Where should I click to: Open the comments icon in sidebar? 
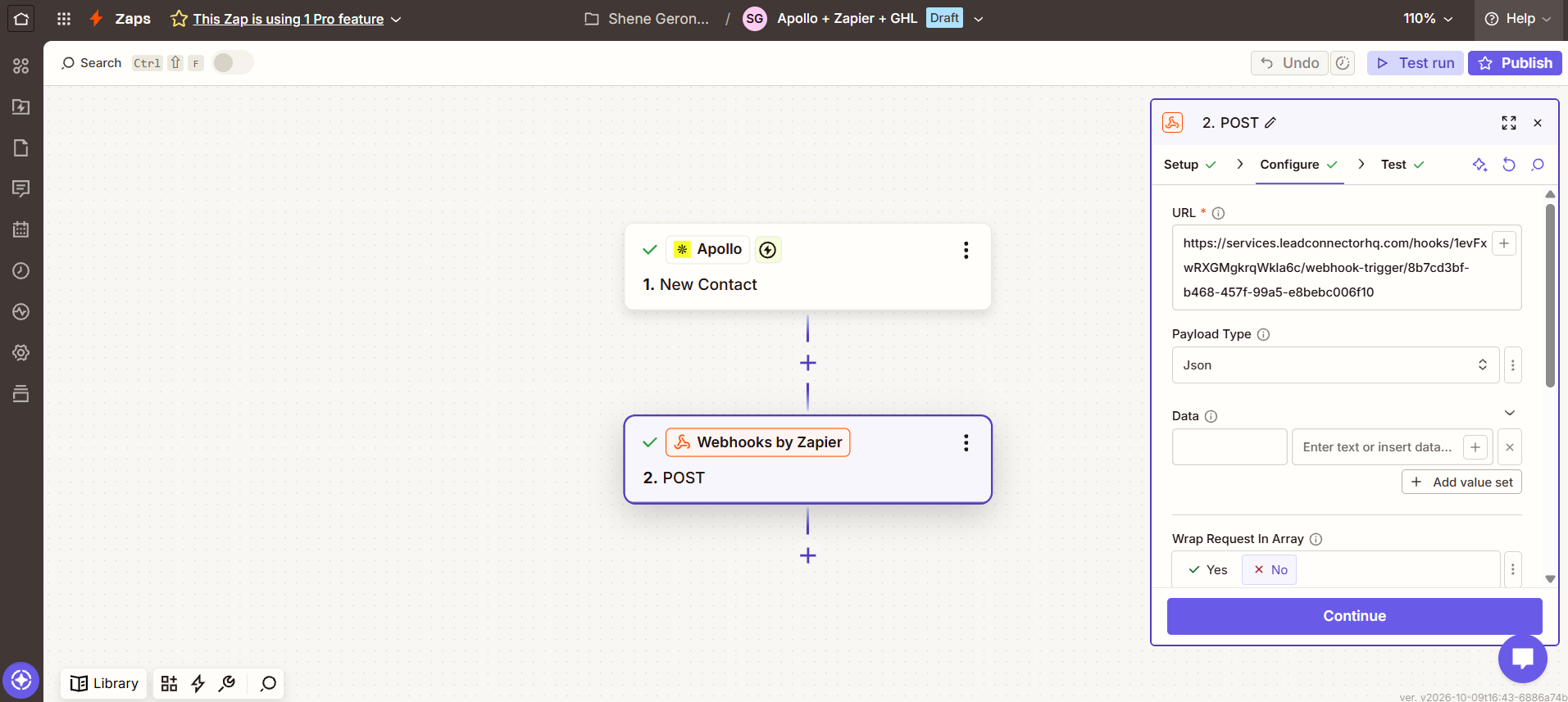coord(21,188)
